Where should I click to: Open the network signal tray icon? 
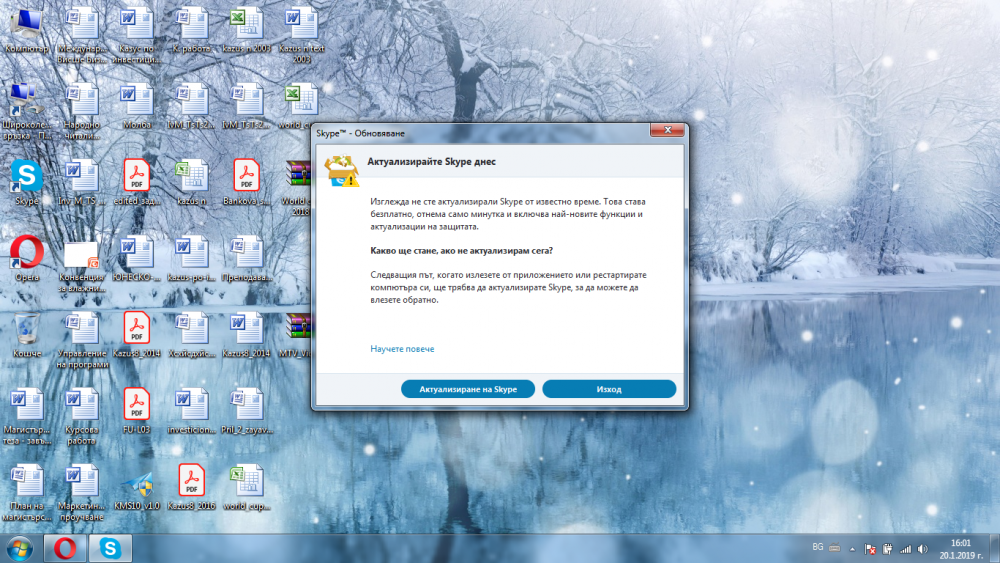(905, 549)
